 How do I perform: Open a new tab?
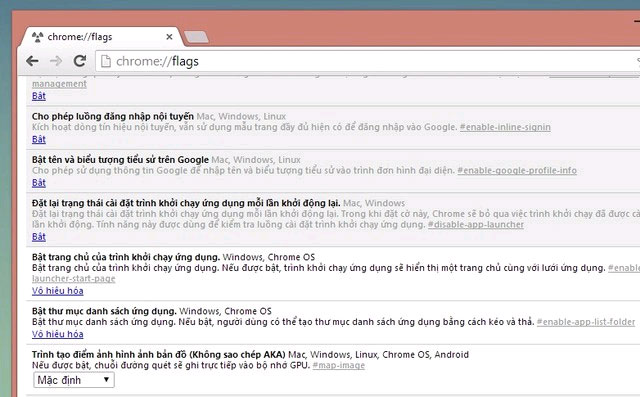(x=197, y=37)
